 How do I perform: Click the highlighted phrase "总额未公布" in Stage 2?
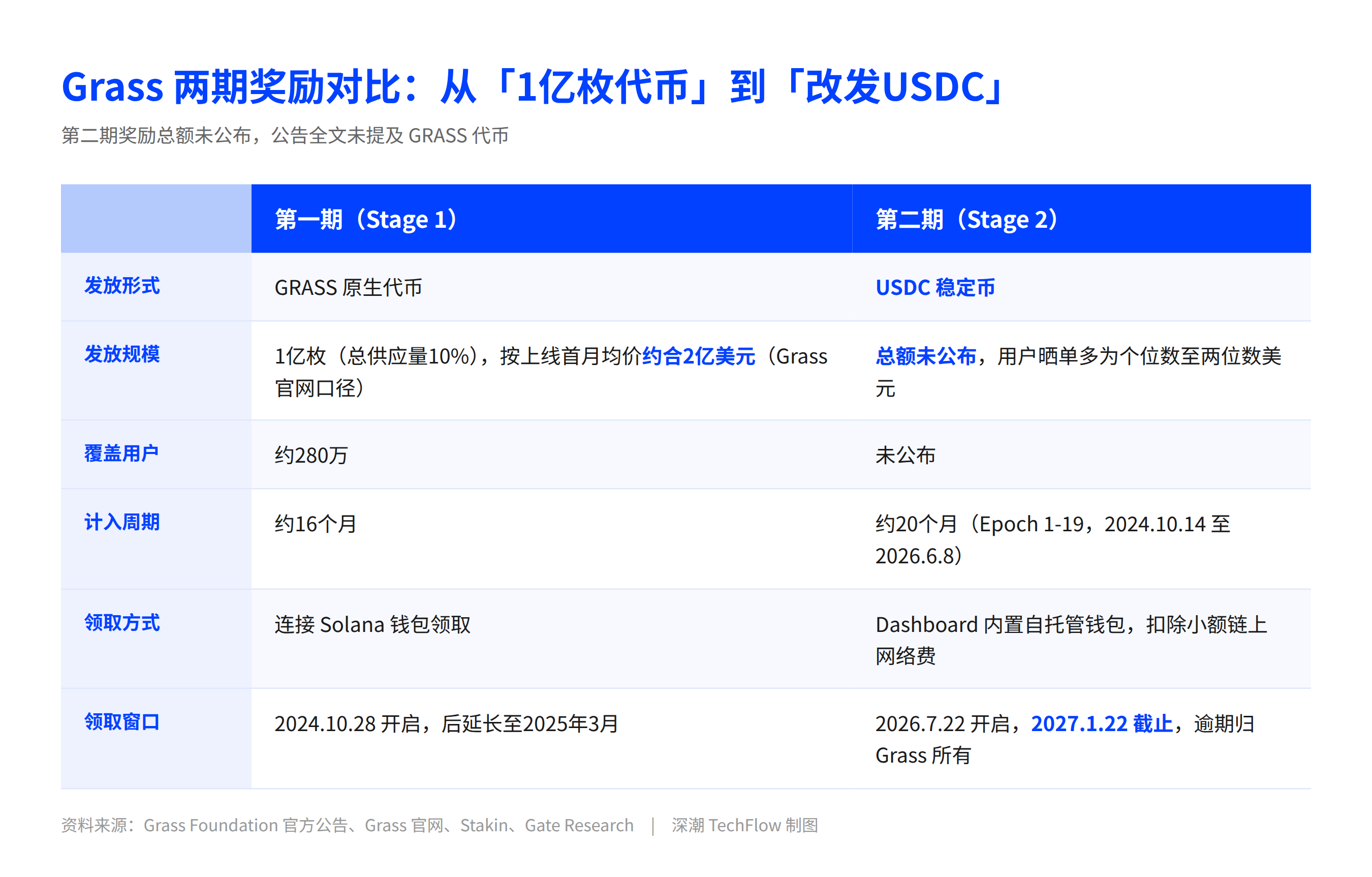pyautogui.click(x=925, y=356)
